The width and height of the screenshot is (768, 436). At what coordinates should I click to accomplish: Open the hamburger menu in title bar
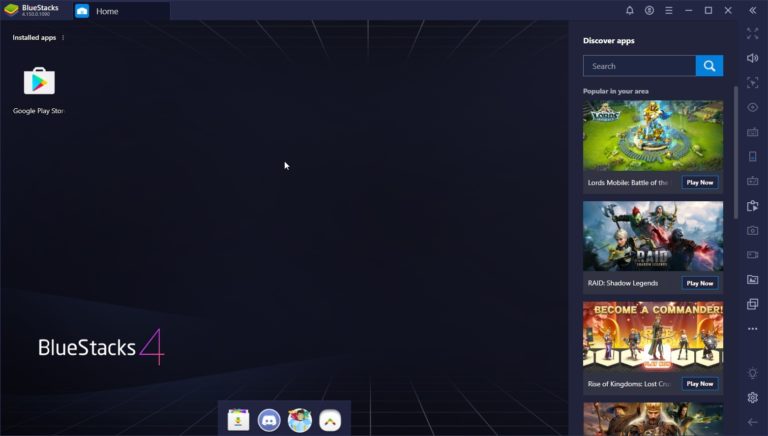[669, 10]
